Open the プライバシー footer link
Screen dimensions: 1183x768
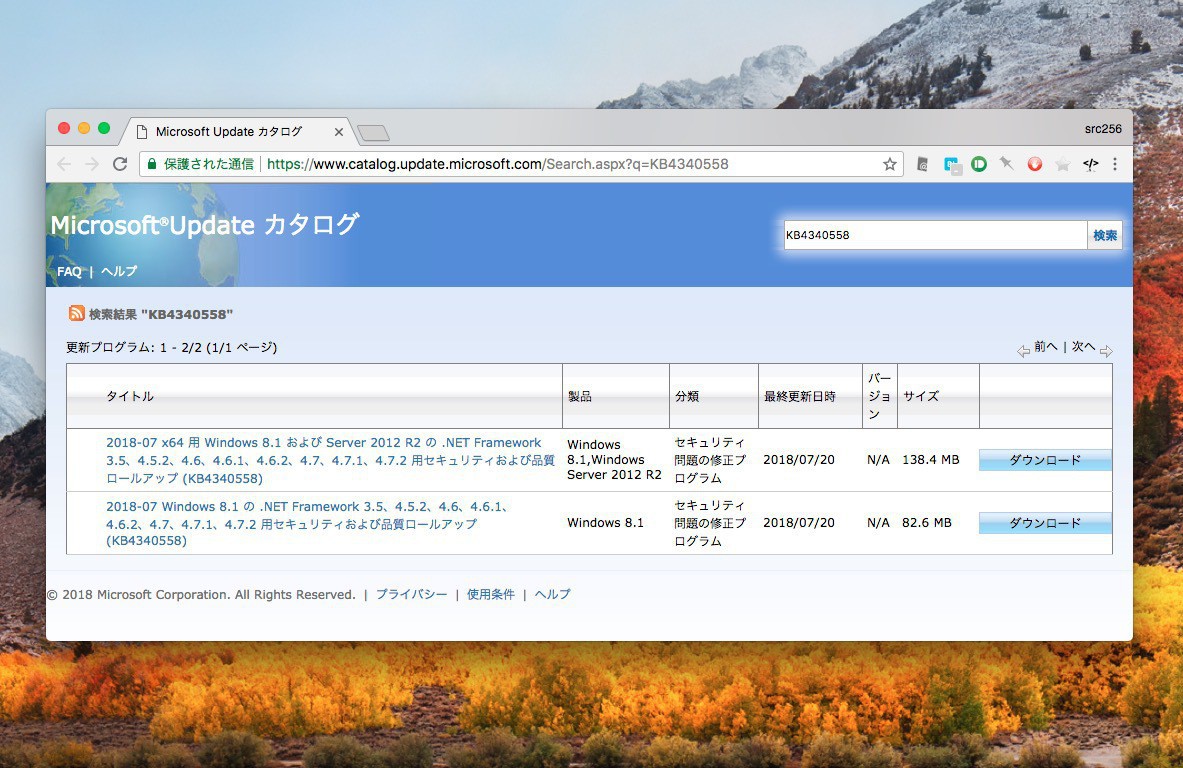[411, 594]
